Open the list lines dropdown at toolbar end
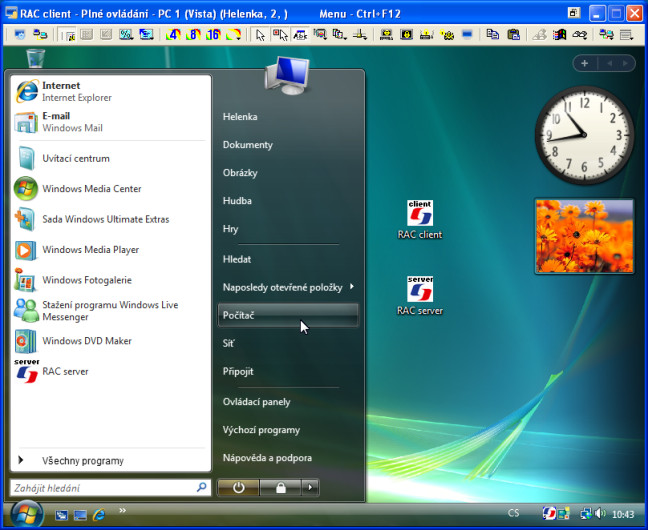648x530 pixels. (627, 35)
